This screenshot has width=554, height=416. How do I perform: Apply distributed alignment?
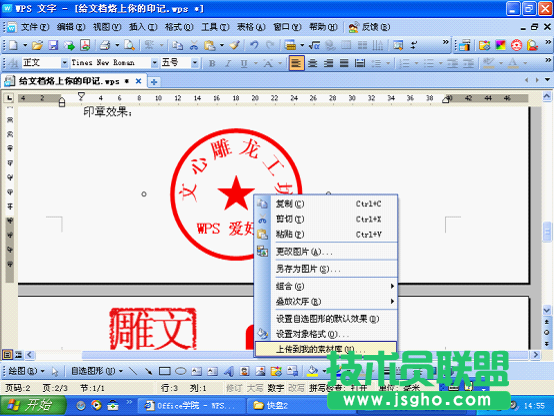point(360,63)
